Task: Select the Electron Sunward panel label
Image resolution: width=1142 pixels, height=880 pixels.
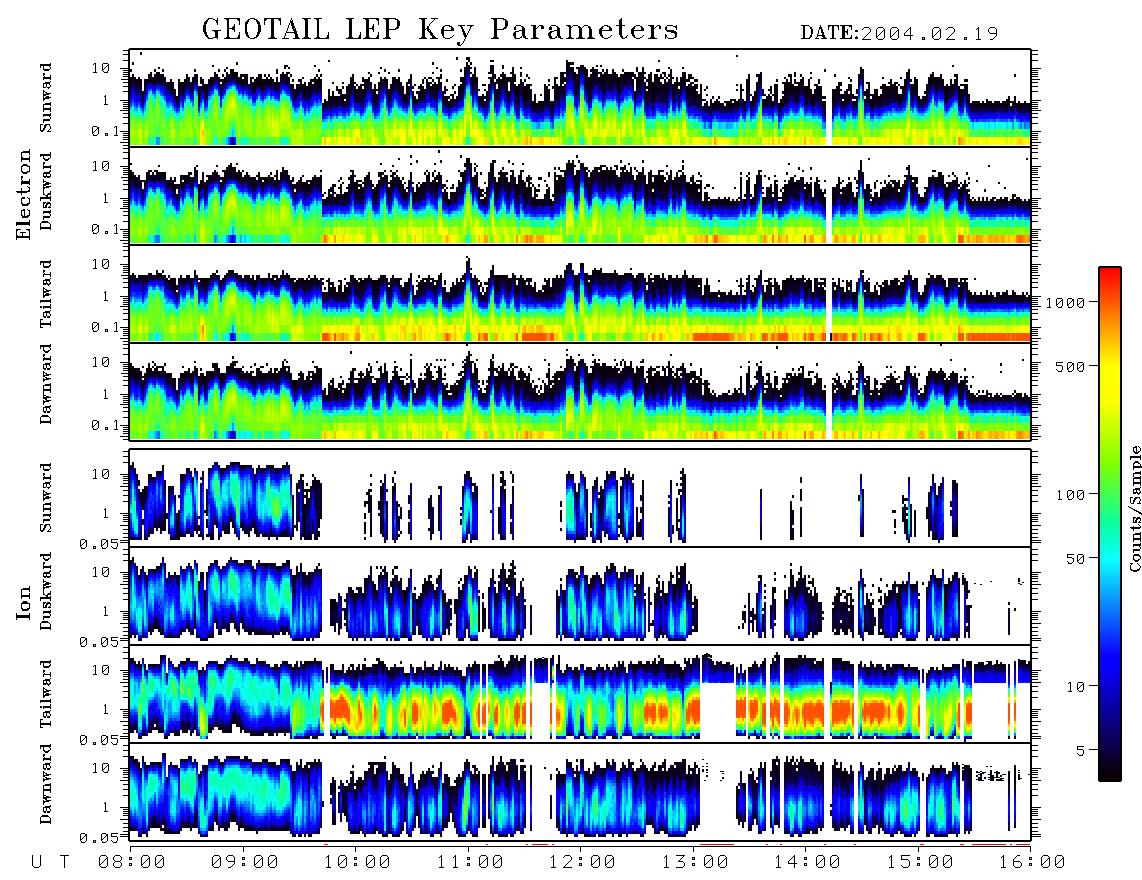Action: [46, 98]
